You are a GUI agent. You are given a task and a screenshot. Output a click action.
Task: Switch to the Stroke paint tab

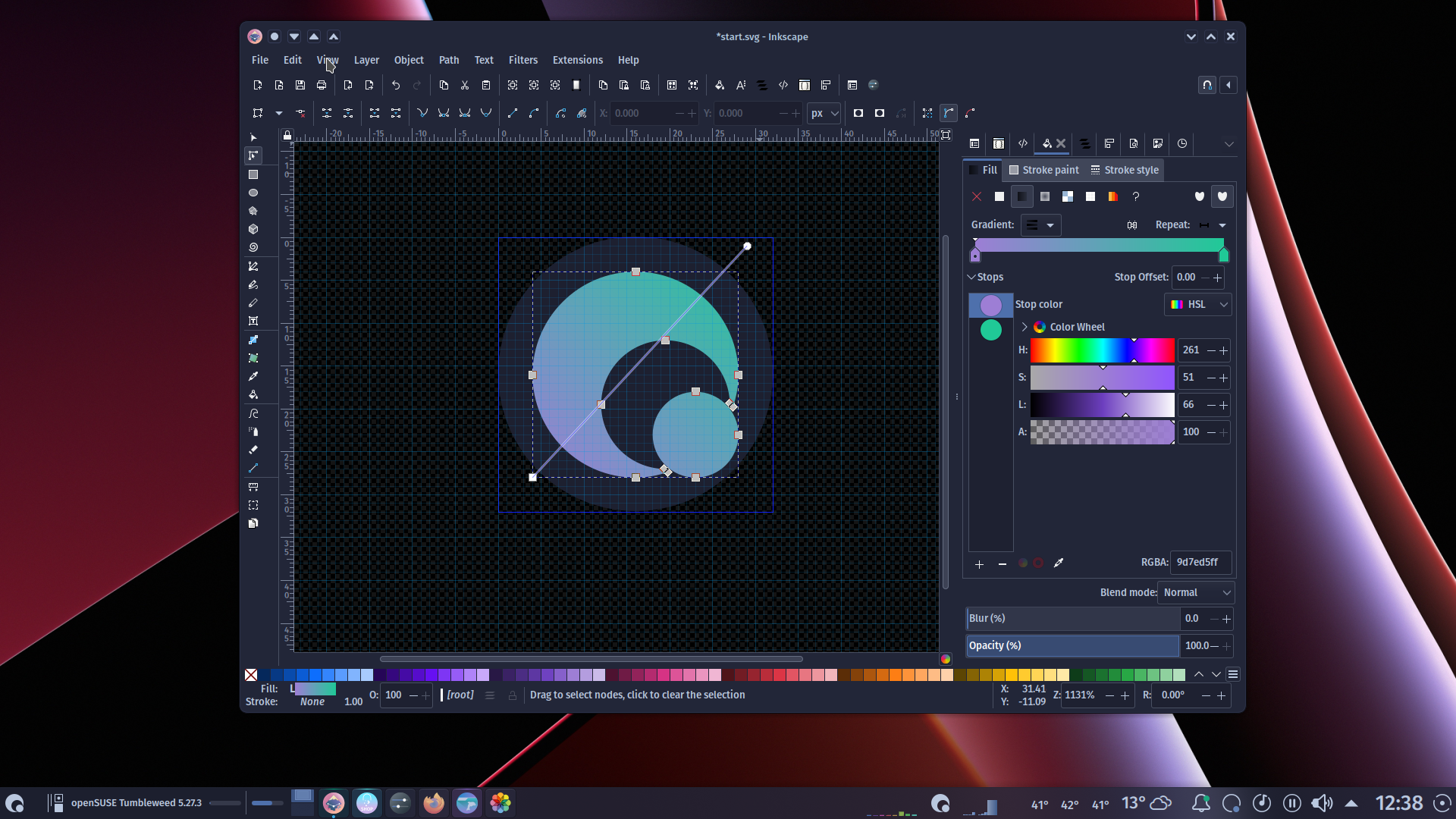click(x=1043, y=170)
